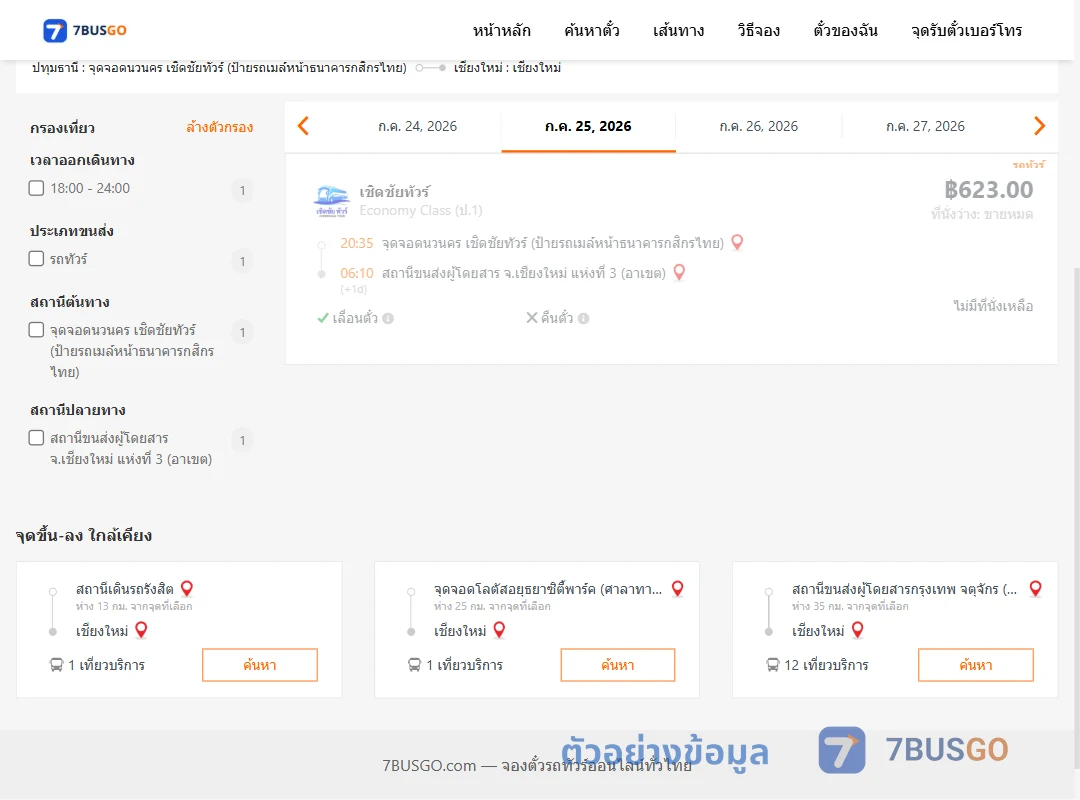Go to previous dates with left arrow

tap(303, 126)
